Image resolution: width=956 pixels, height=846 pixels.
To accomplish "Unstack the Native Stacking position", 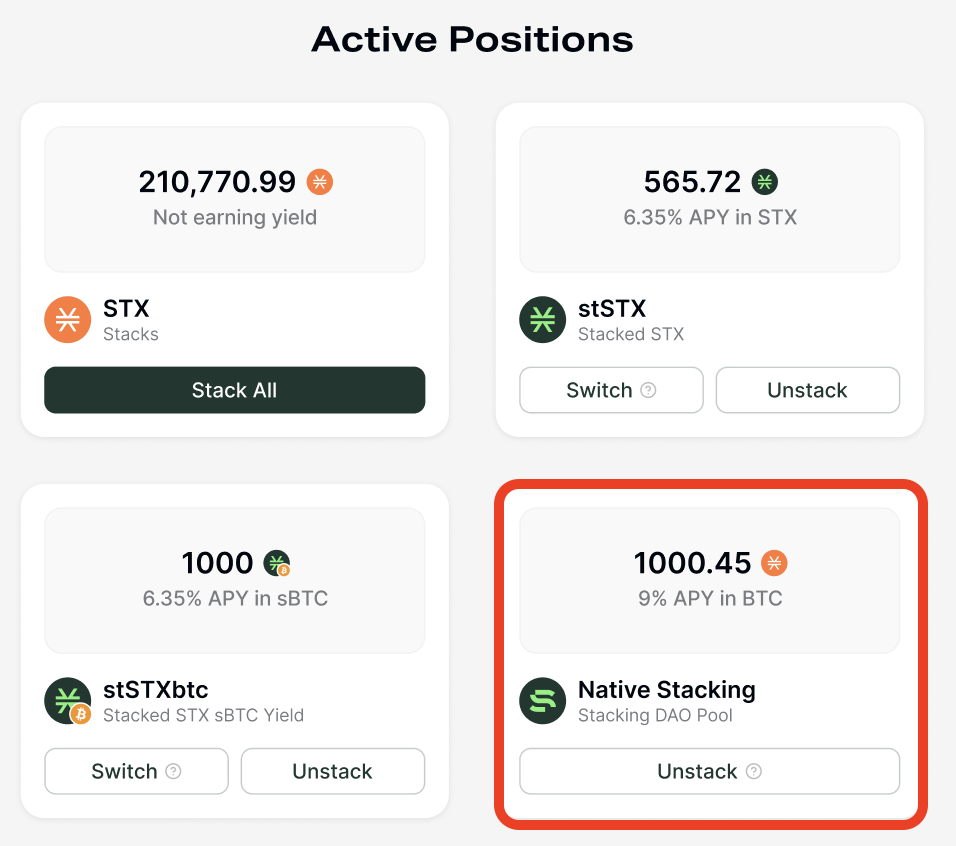I will click(697, 771).
